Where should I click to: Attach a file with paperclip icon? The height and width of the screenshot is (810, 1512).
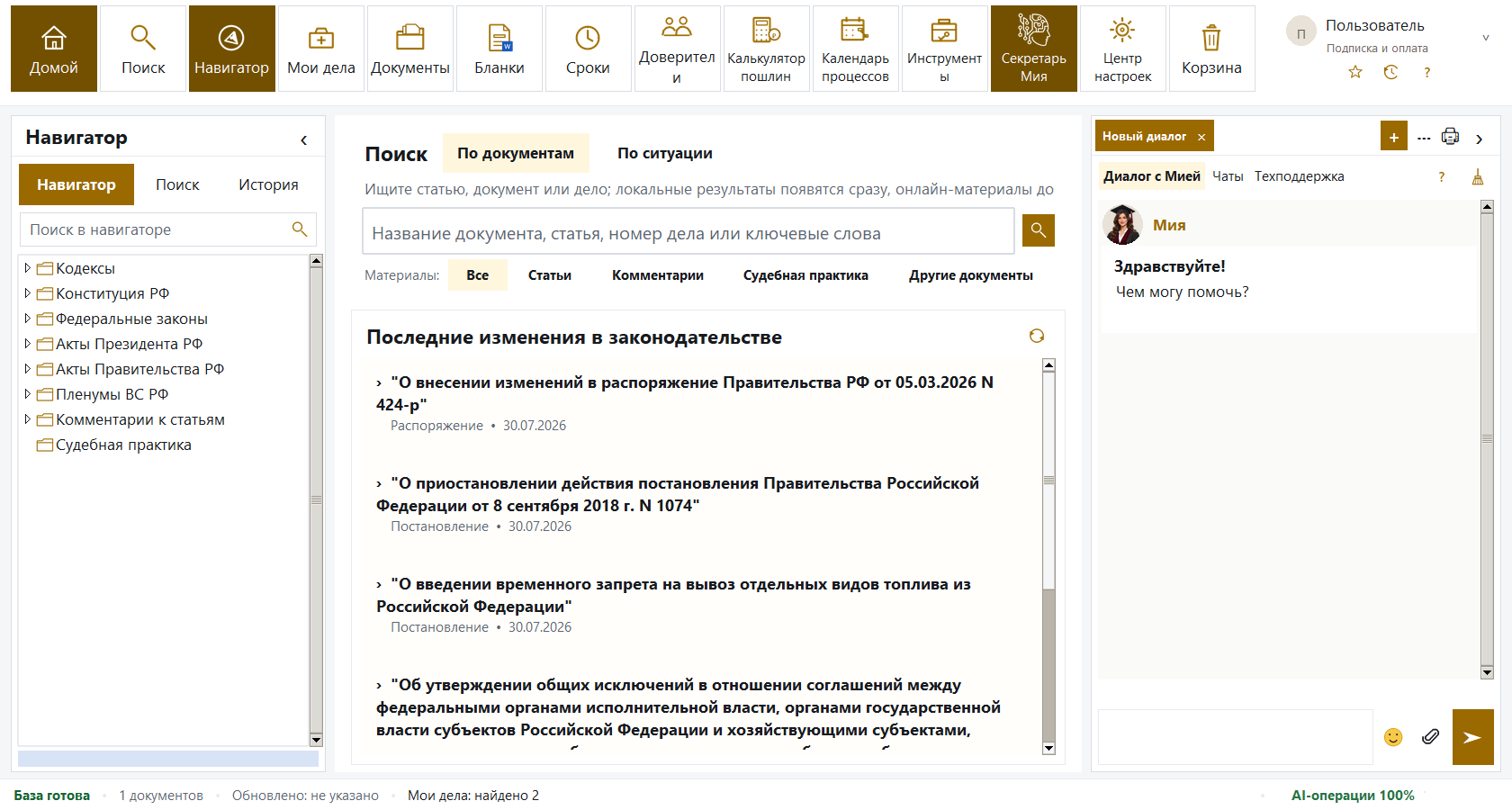1430,737
